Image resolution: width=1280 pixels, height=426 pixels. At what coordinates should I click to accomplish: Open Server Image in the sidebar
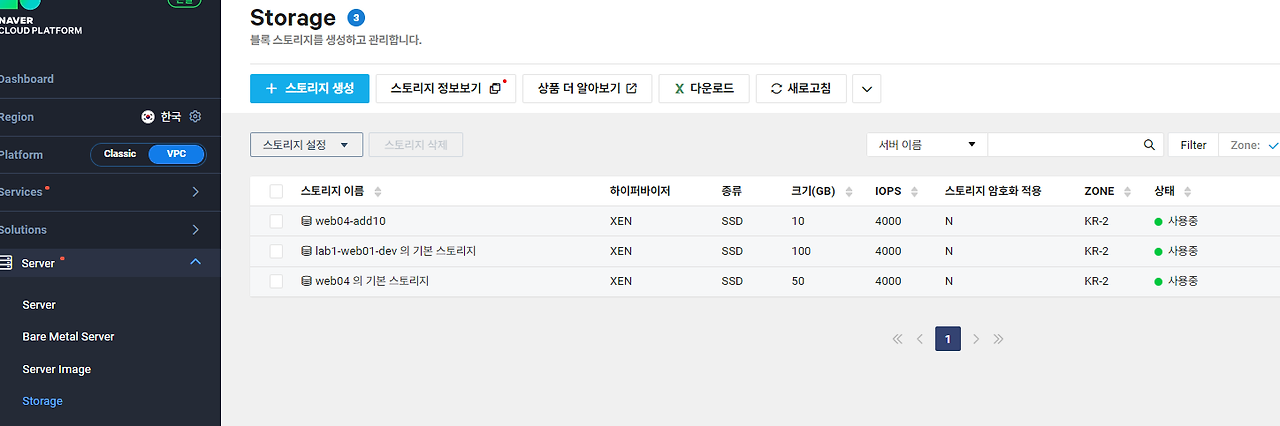[57, 369]
